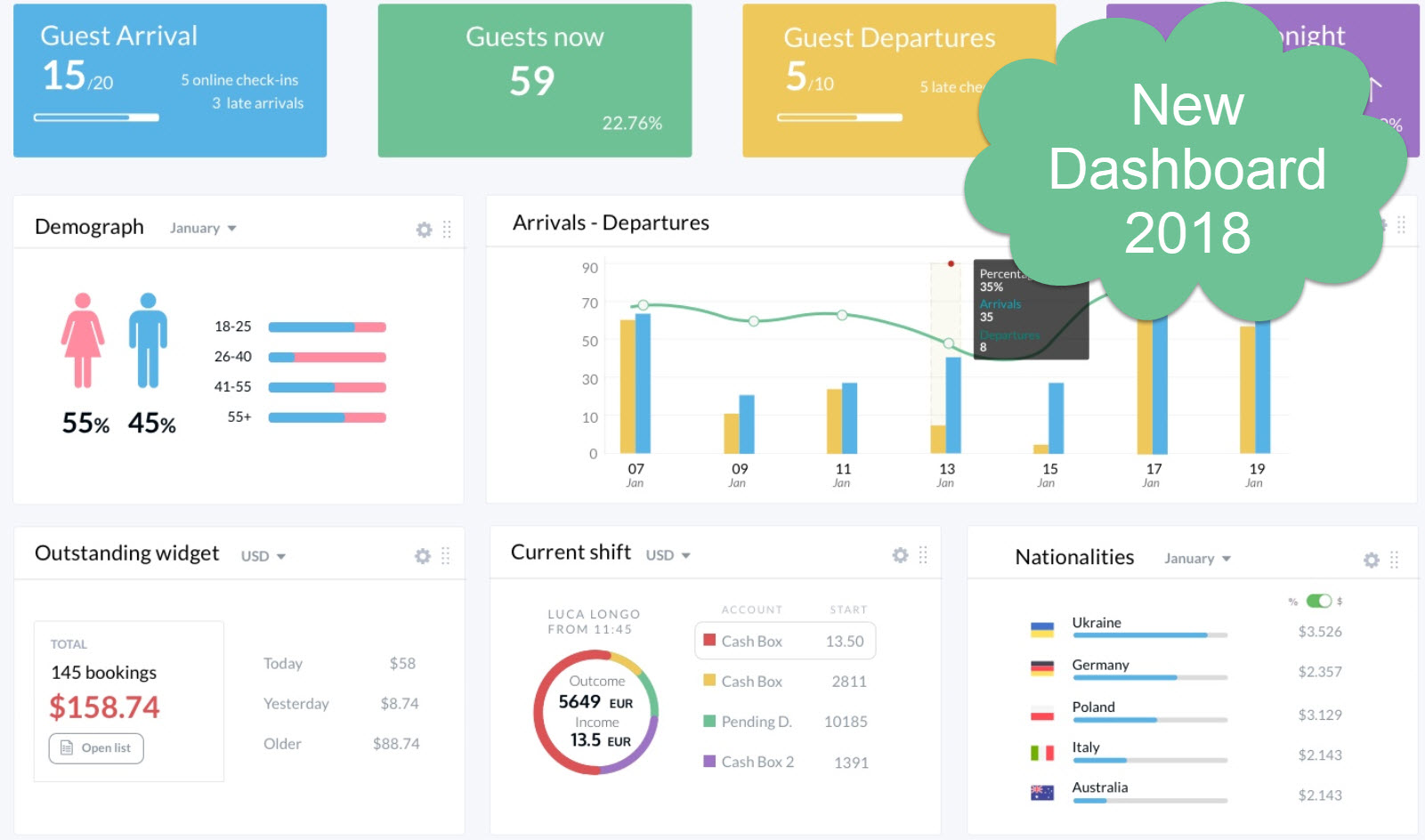Click the yellow Cash Box legend square
The width and height of the screenshot is (1425, 840).
(x=709, y=680)
